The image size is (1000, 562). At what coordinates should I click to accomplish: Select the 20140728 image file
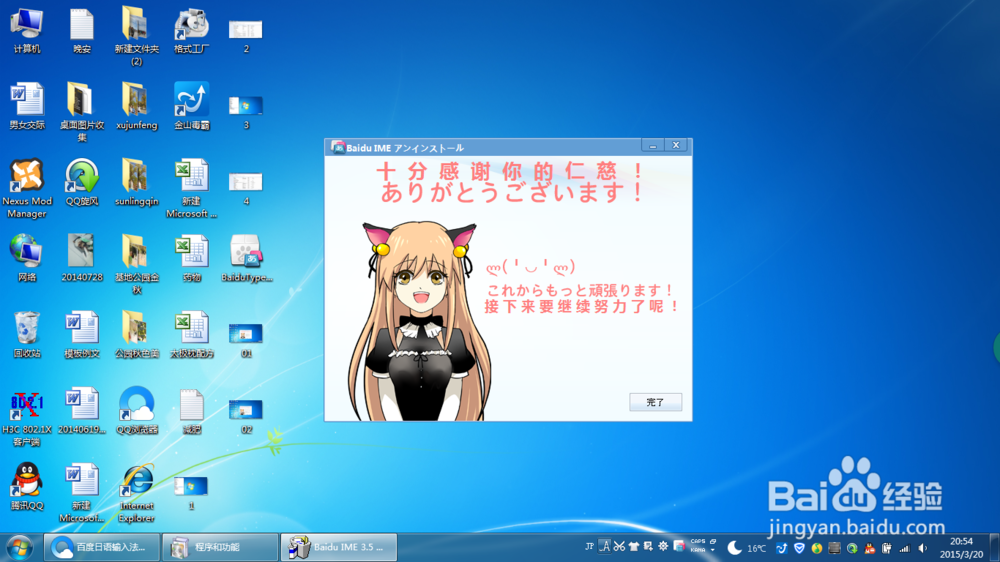coord(82,258)
